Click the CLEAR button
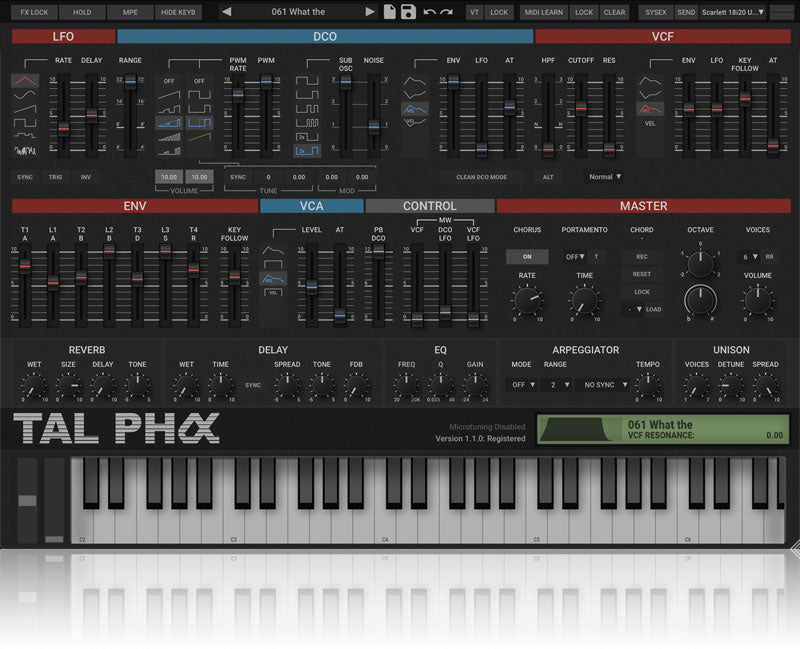Screen dimensions: 800x649 point(614,12)
